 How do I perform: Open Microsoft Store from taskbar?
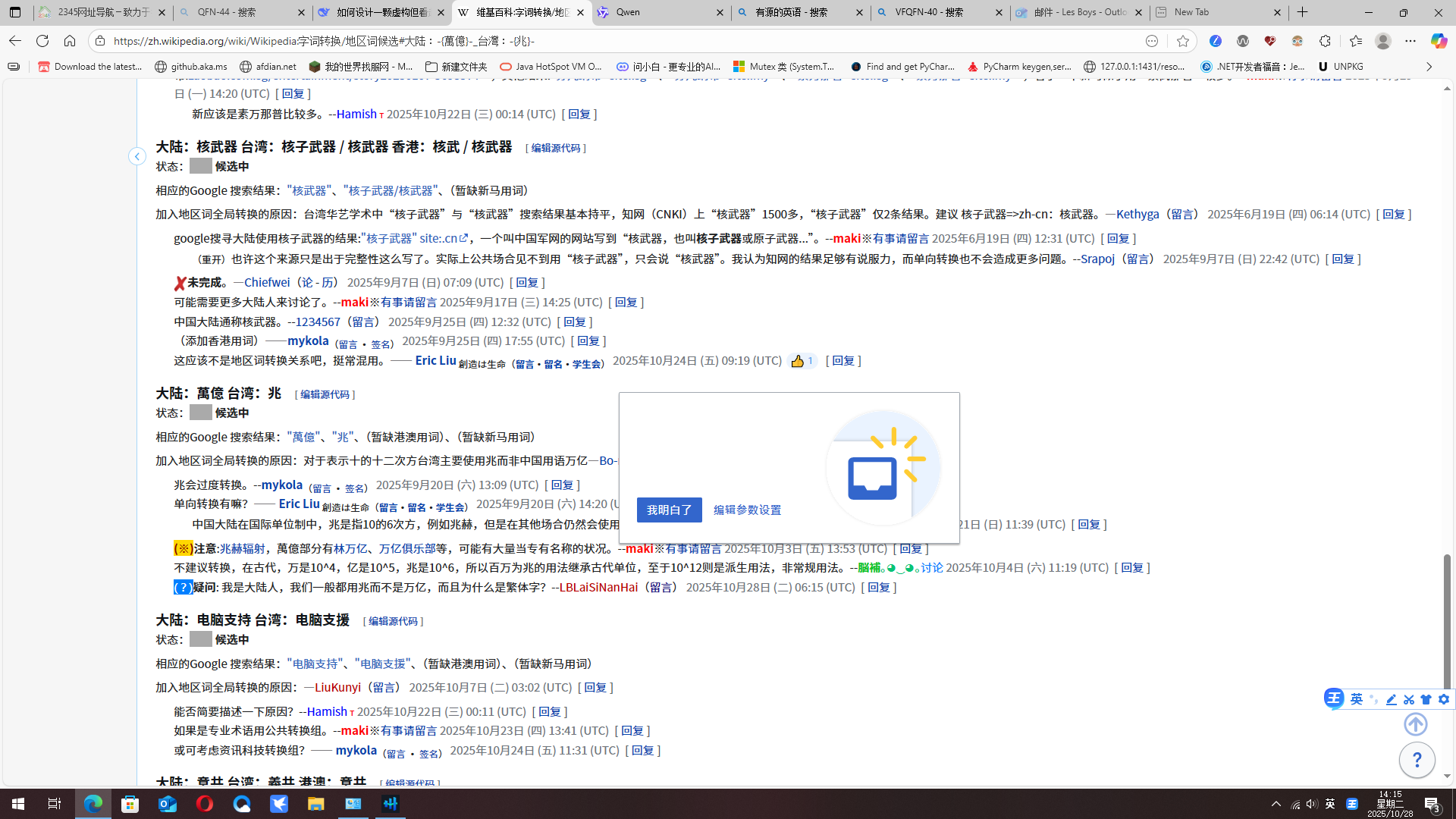[x=130, y=804]
